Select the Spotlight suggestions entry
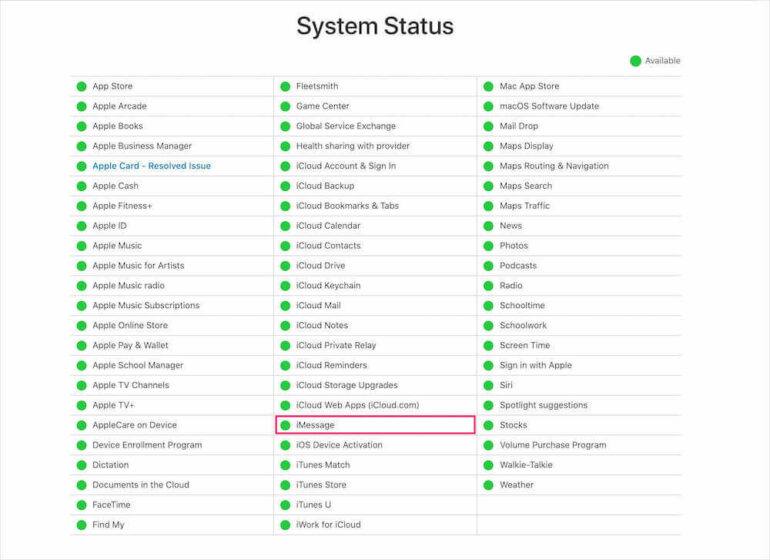Screen dimensions: 770x560 coord(543,405)
